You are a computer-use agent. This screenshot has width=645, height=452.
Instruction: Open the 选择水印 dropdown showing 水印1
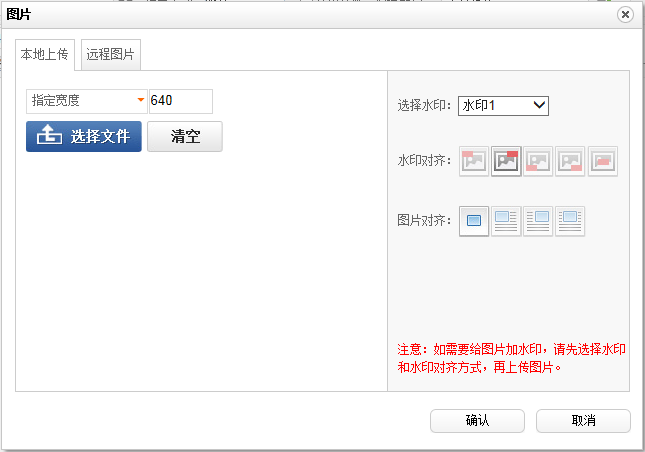503,105
